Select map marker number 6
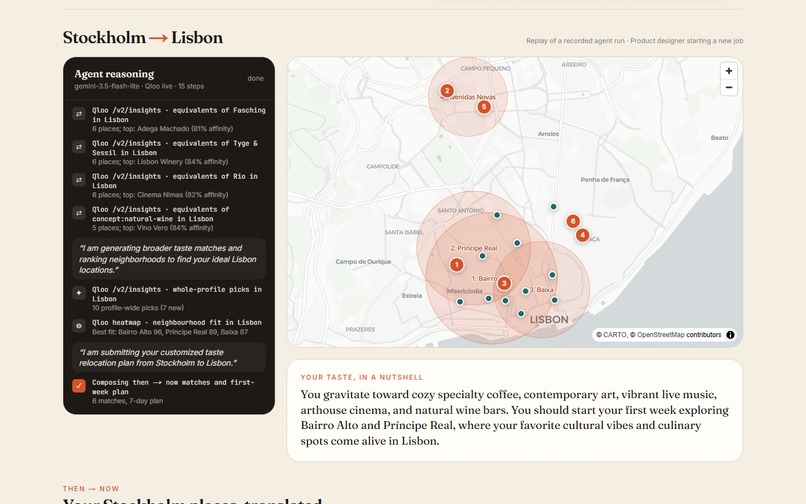The height and width of the screenshot is (504, 806). pyautogui.click(x=573, y=221)
